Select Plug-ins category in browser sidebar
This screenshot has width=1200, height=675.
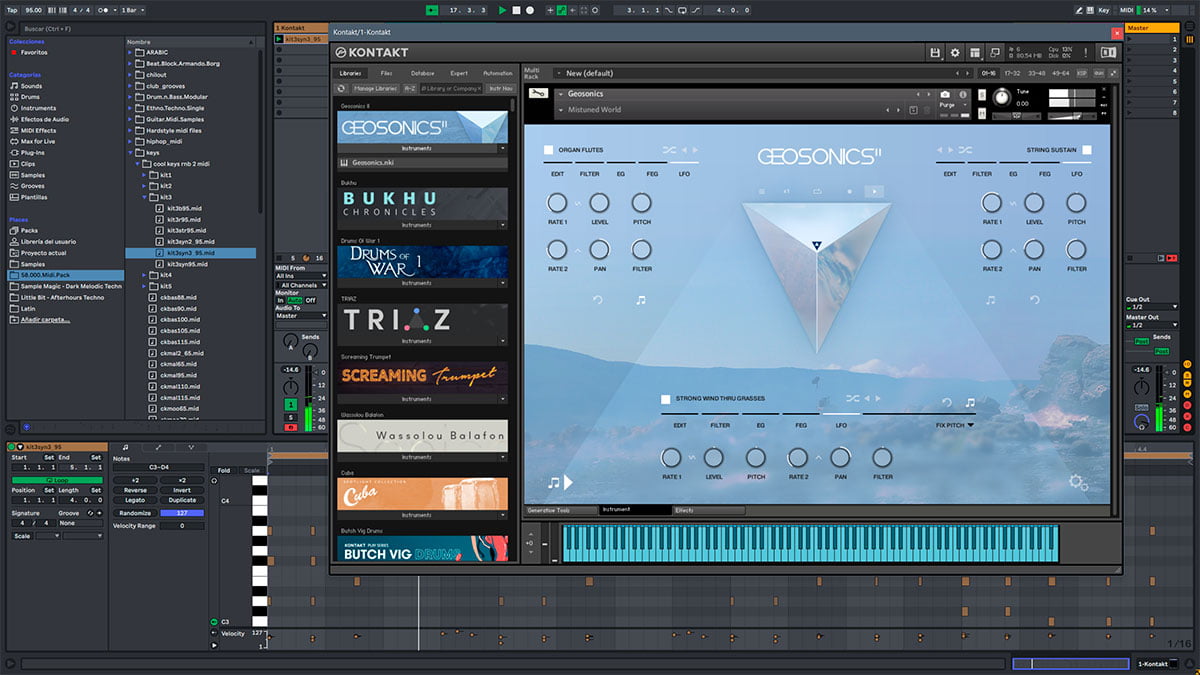tap(33, 152)
